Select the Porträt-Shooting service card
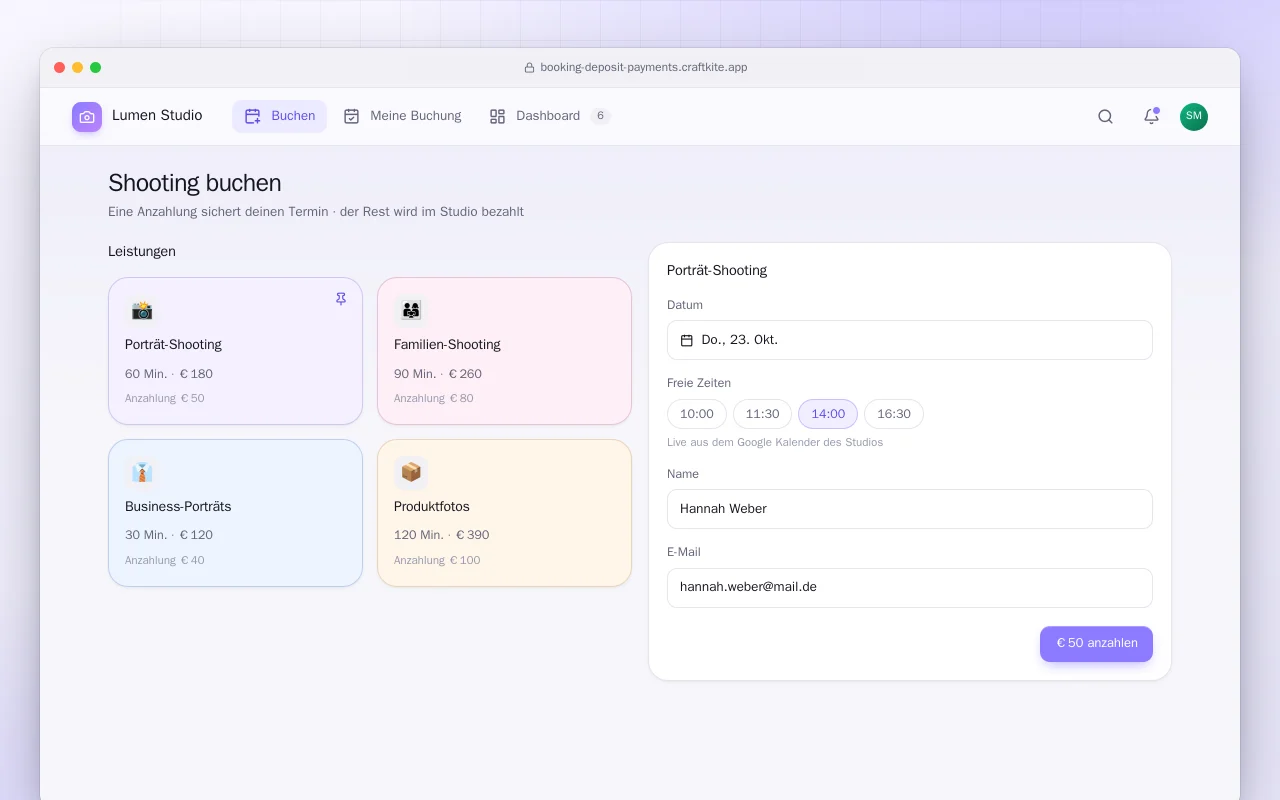 coord(235,351)
